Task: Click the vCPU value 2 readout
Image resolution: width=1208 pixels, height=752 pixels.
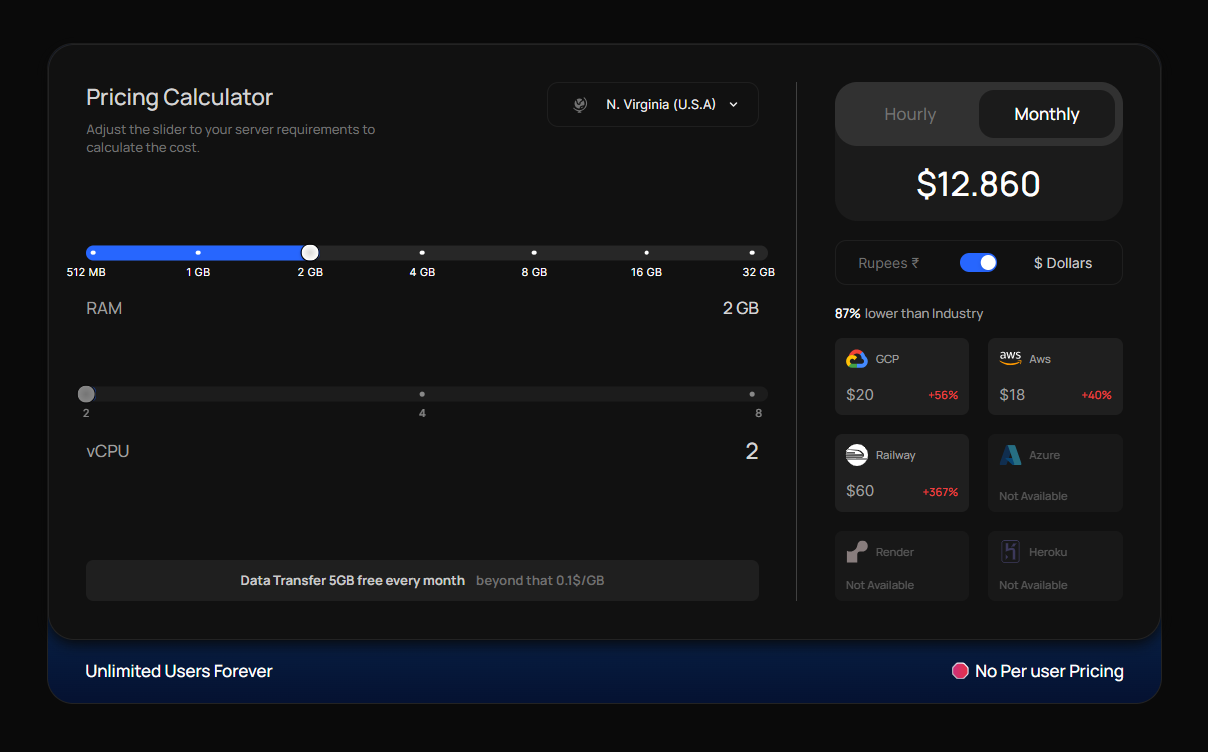Action: coord(752,451)
